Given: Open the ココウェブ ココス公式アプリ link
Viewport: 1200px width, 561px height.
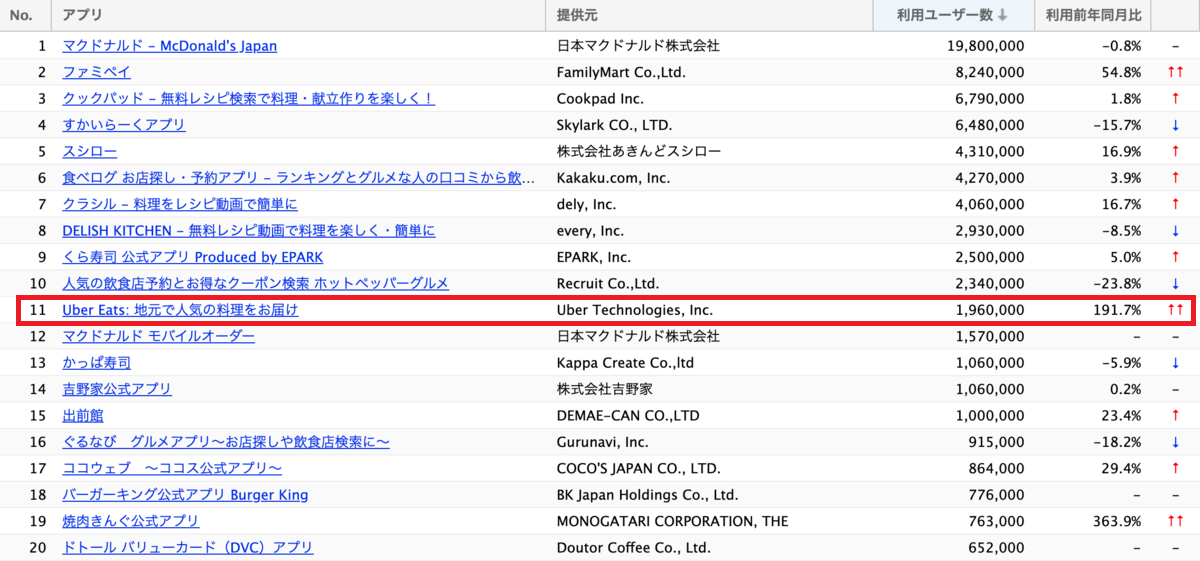Looking at the screenshot, I should [x=172, y=468].
